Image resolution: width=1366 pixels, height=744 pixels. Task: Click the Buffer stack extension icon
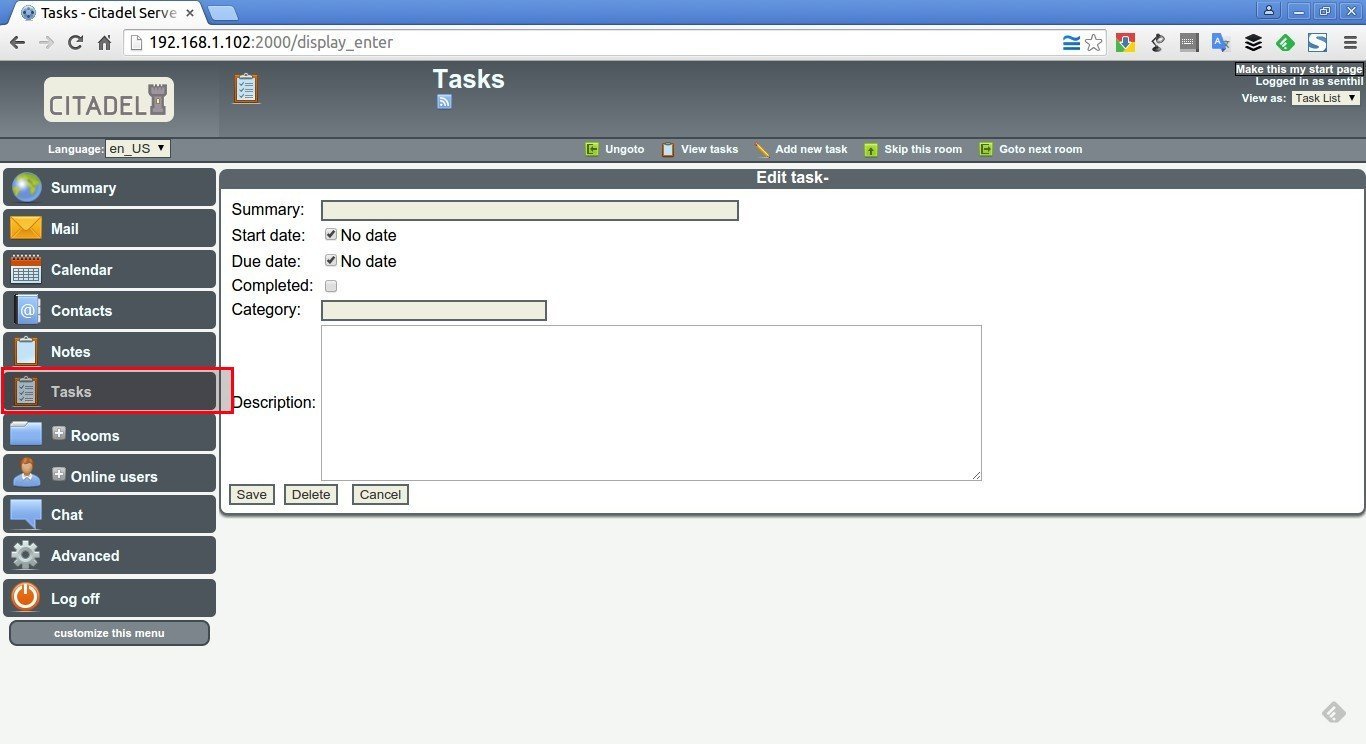1253,42
